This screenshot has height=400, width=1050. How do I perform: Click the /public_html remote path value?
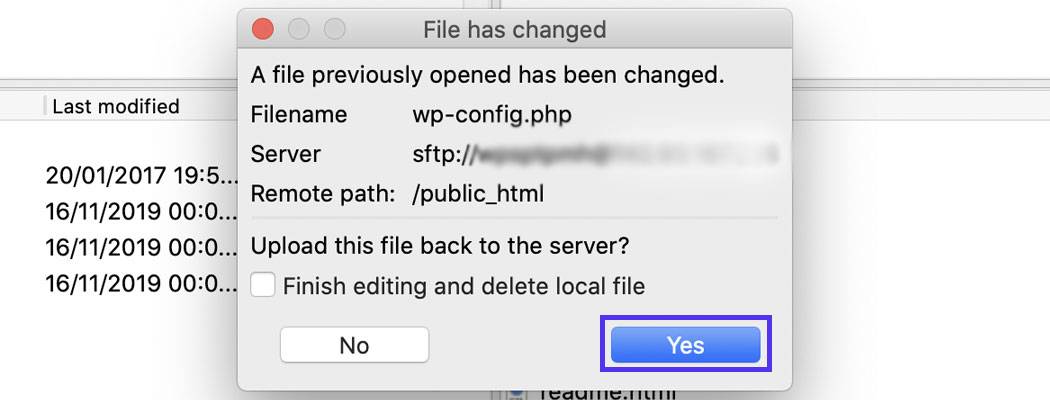(x=478, y=194)
